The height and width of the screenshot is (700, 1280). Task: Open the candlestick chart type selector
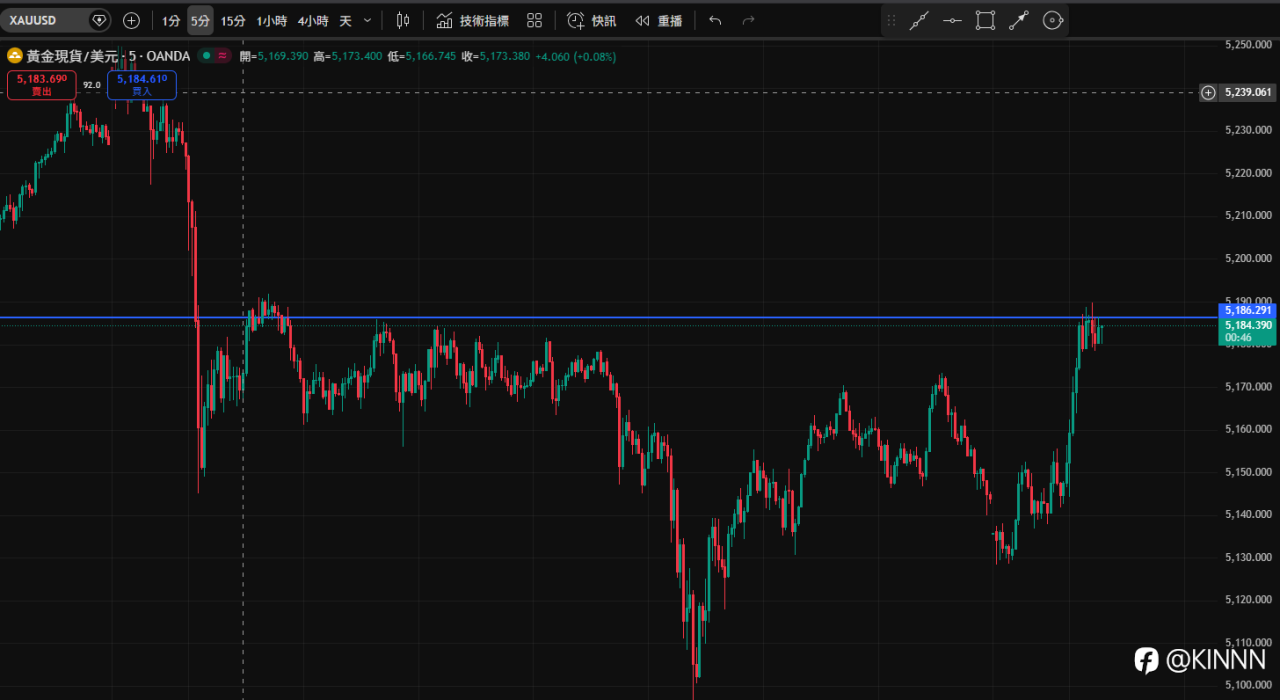point(403,20)
